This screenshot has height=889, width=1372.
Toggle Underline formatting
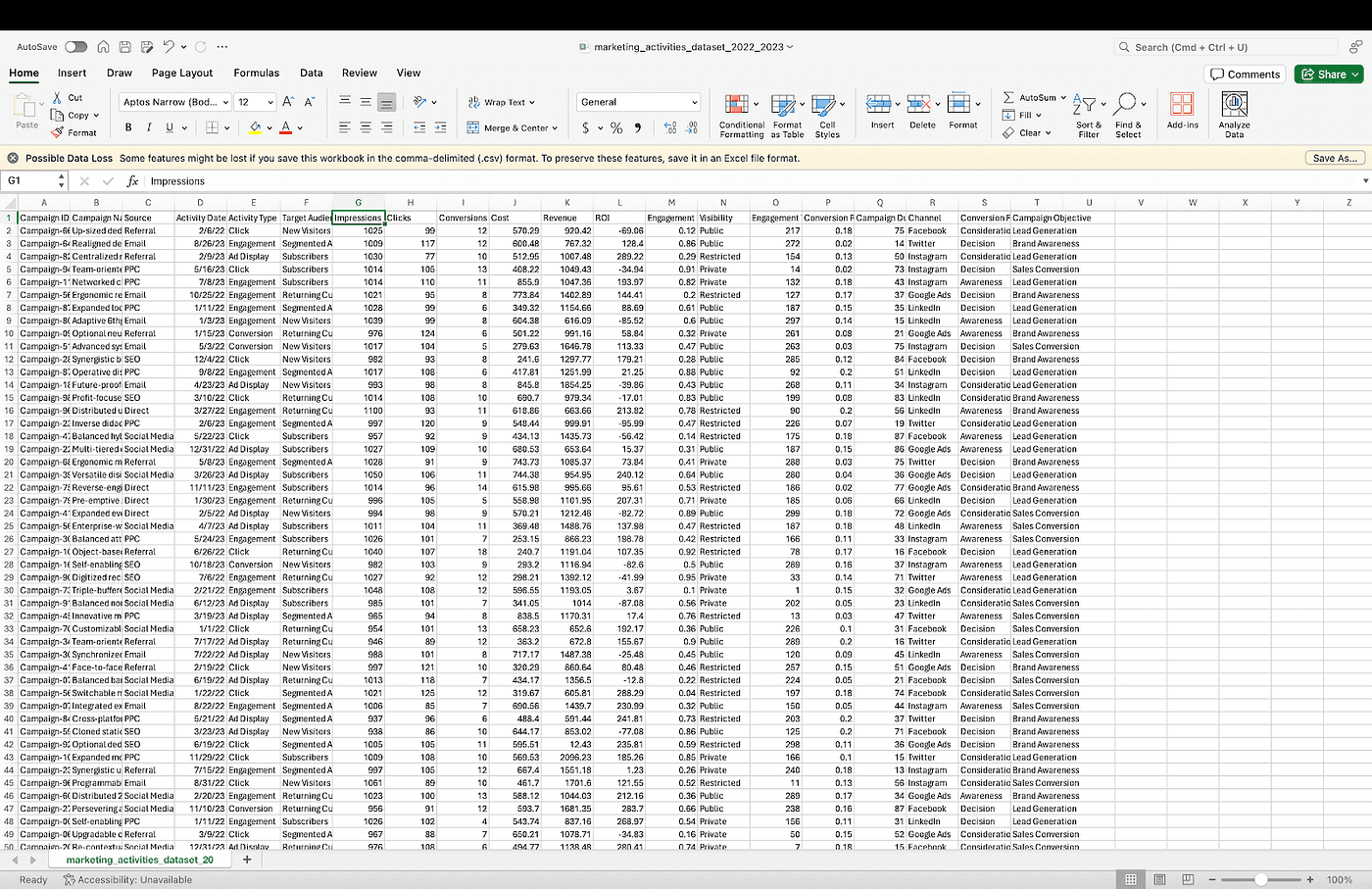pyautogui.click(x=170, y=127)
